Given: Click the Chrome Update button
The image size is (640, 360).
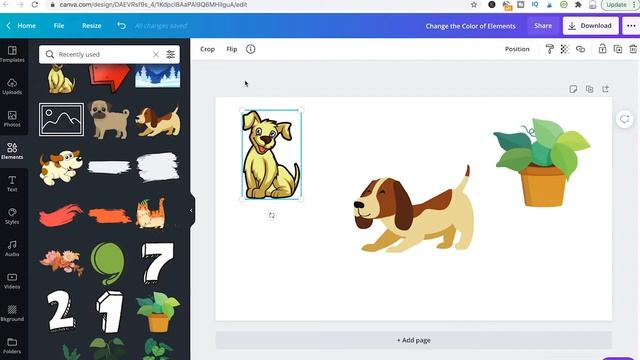Looking at the screenshot, I should click(616, 4).
